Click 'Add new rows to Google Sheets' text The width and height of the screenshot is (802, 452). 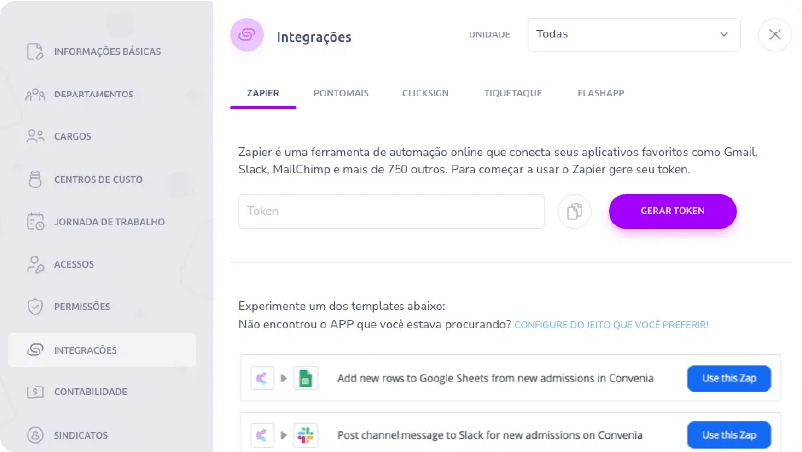click(495, 378)
